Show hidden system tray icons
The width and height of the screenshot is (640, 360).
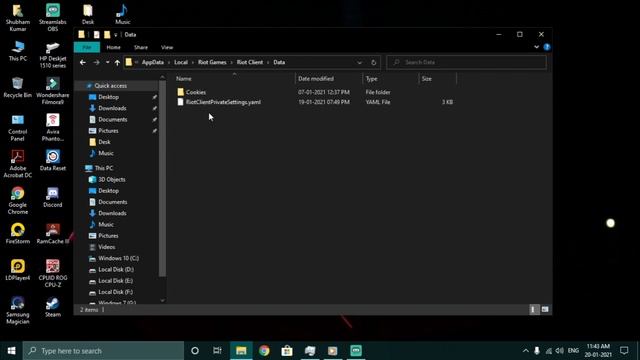pyautogui.click(x=526, y=351)
